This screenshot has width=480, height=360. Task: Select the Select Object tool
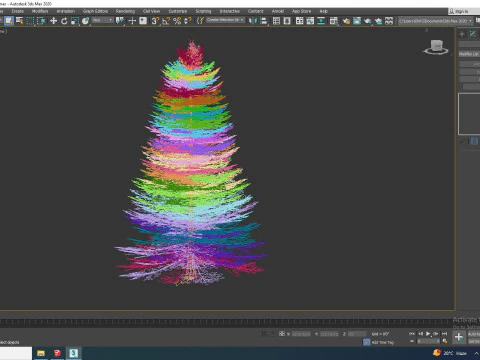click(9, 21)
